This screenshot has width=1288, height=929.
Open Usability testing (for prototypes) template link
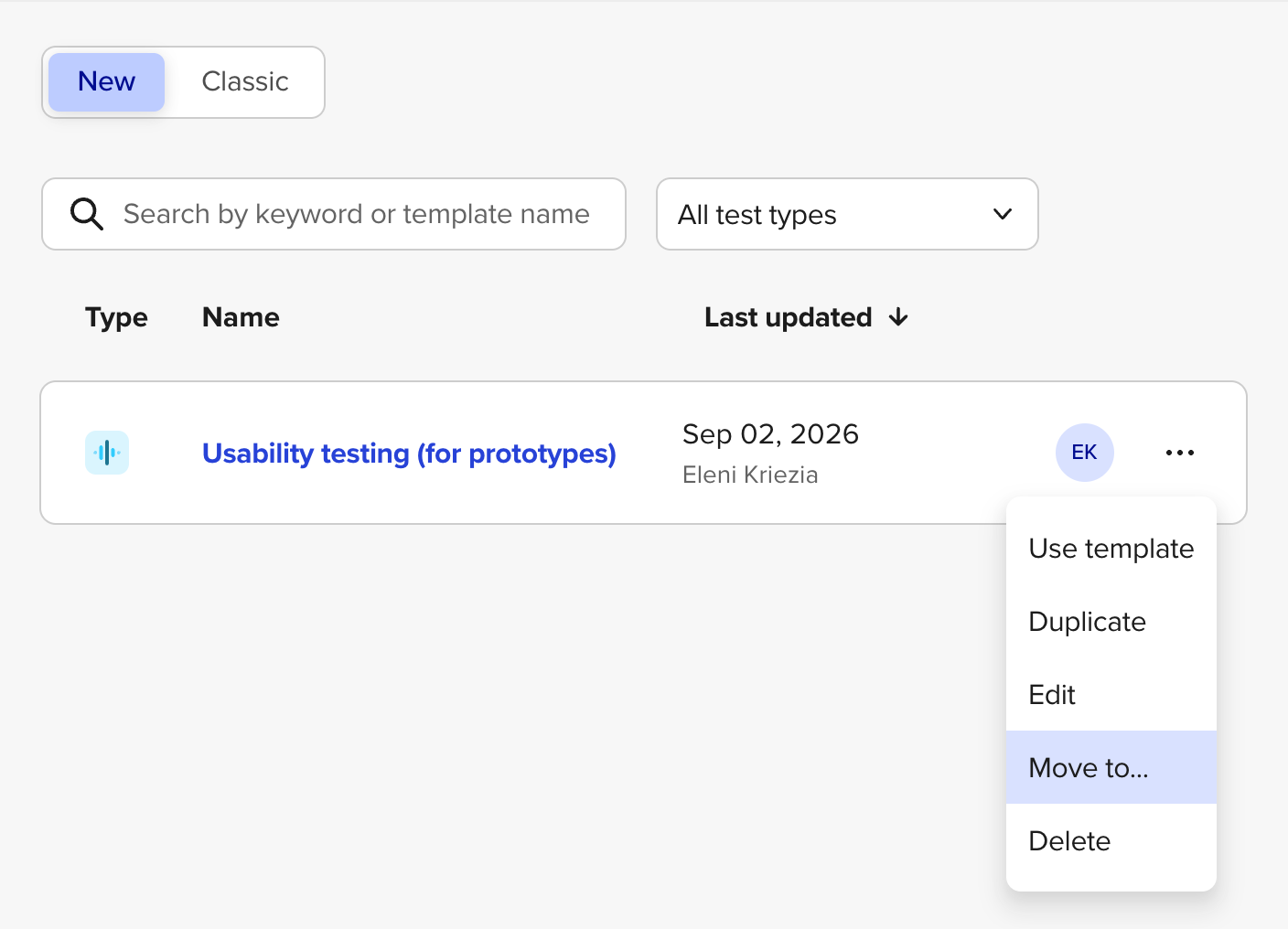409,454
